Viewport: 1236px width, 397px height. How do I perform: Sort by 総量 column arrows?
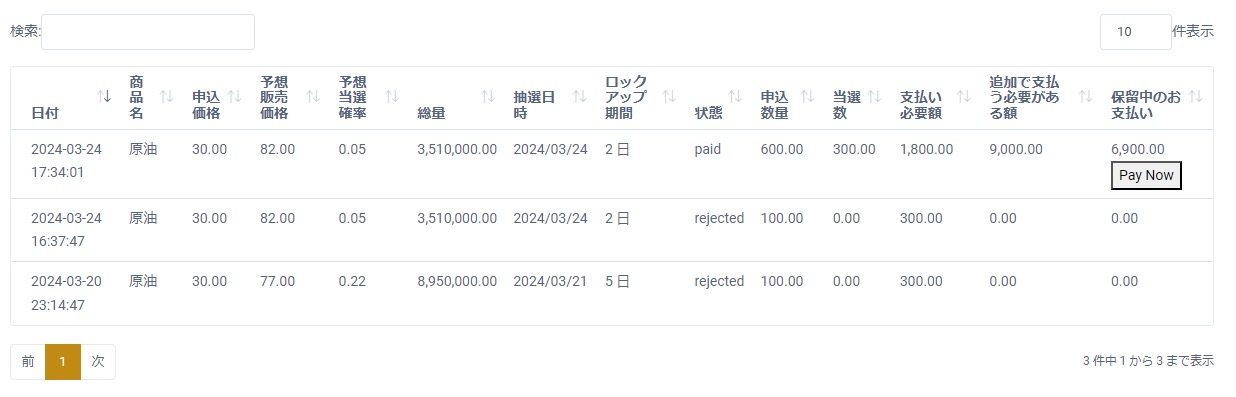pos(488,96)
